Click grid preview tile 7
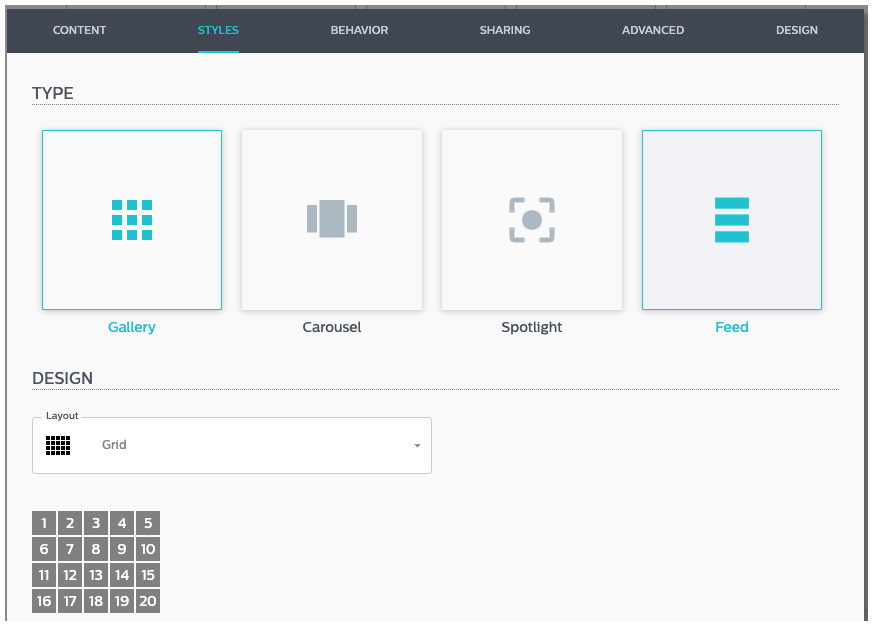 tap(70, 549)
